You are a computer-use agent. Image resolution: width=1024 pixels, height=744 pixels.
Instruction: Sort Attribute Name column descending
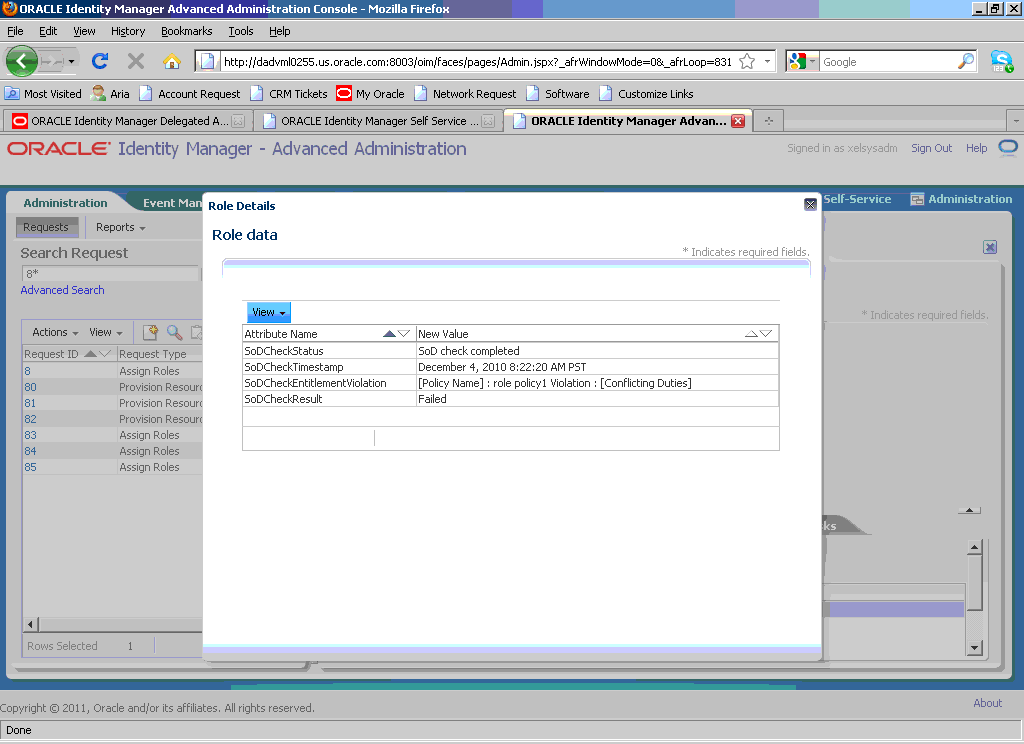click(x=405, y=333)
